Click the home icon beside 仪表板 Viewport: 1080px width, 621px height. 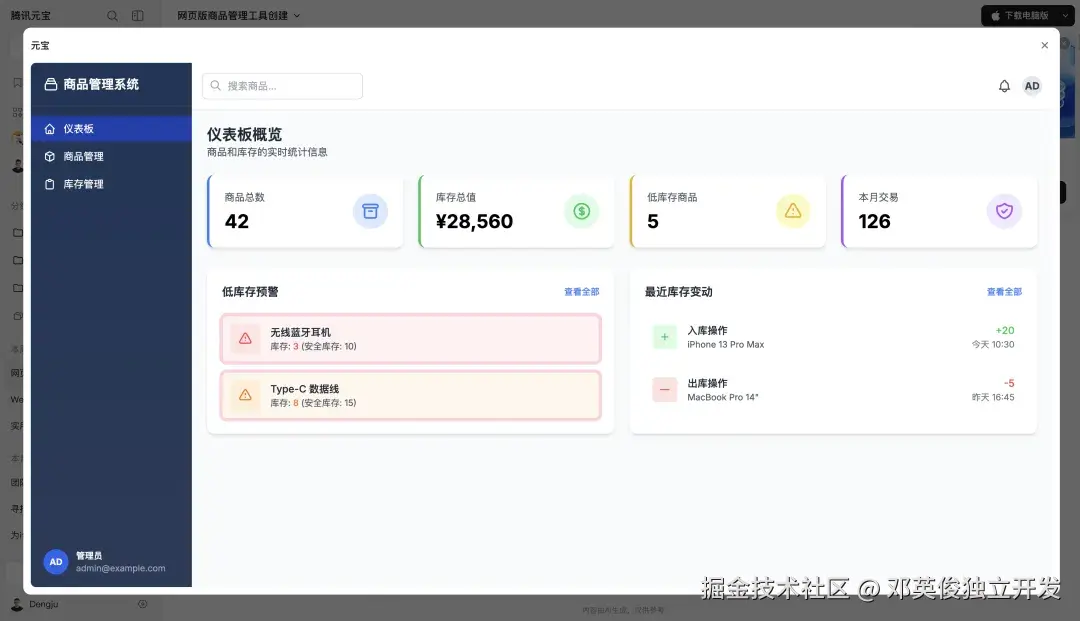(49, 128)
